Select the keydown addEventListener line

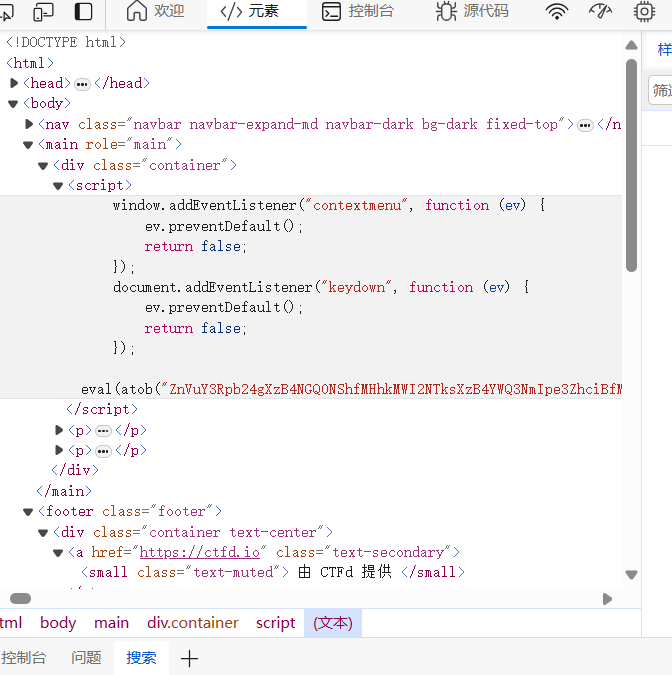click(x=321, y=287)
